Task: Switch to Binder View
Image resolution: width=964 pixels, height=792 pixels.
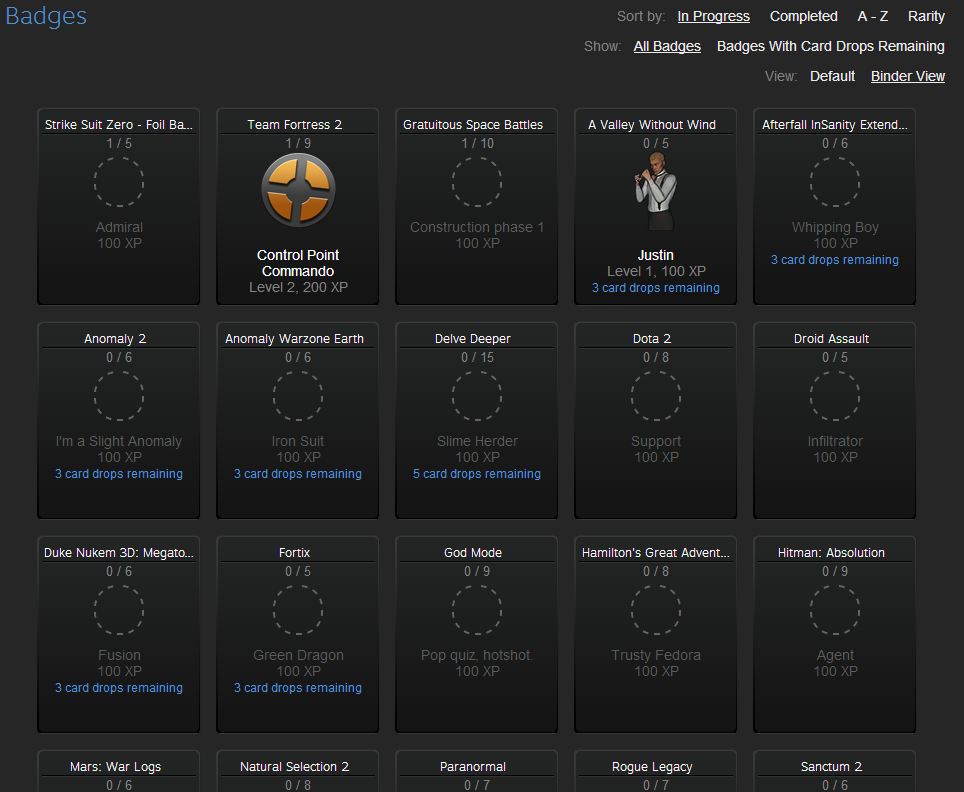Action: point(908,76)
